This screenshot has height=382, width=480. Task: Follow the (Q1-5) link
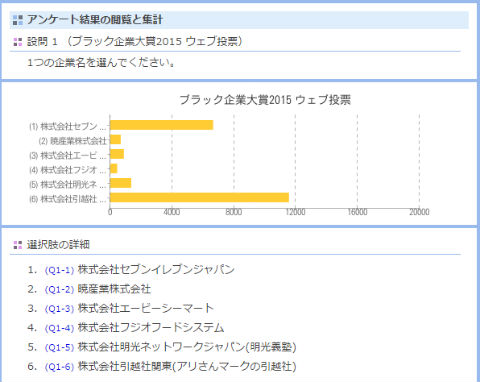point(59,347)
